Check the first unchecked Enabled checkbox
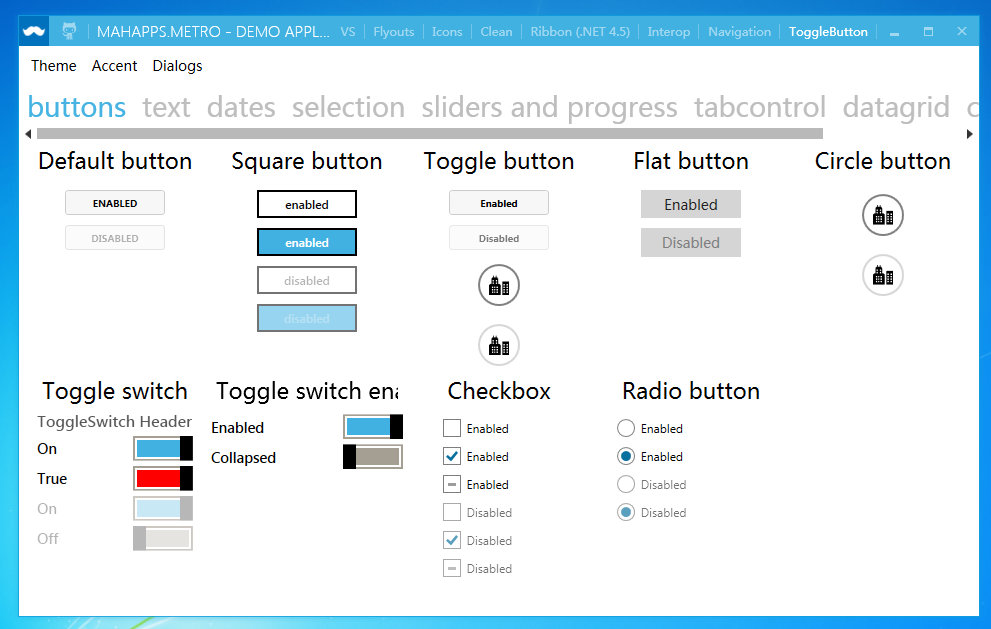The height and width of the screenshot is (629, 991). 452,428
